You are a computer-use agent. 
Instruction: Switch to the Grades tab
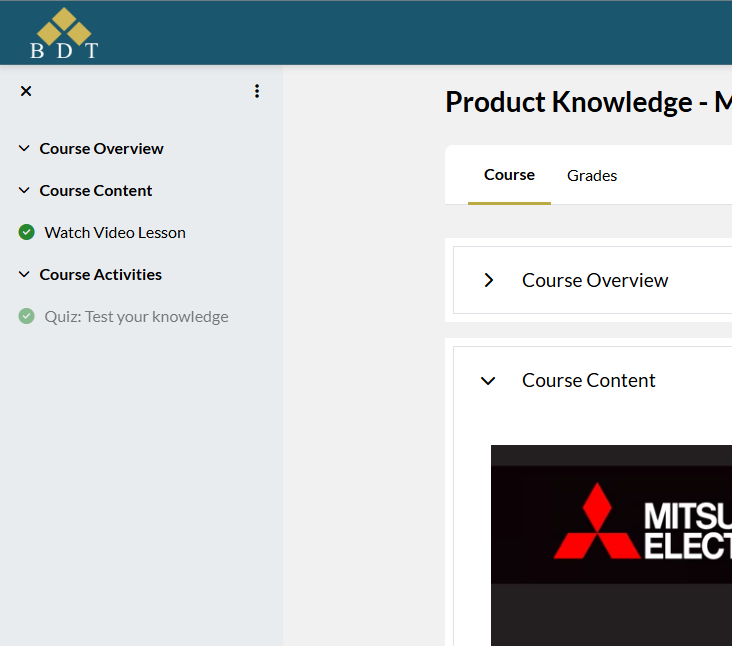tap(592, 176)
